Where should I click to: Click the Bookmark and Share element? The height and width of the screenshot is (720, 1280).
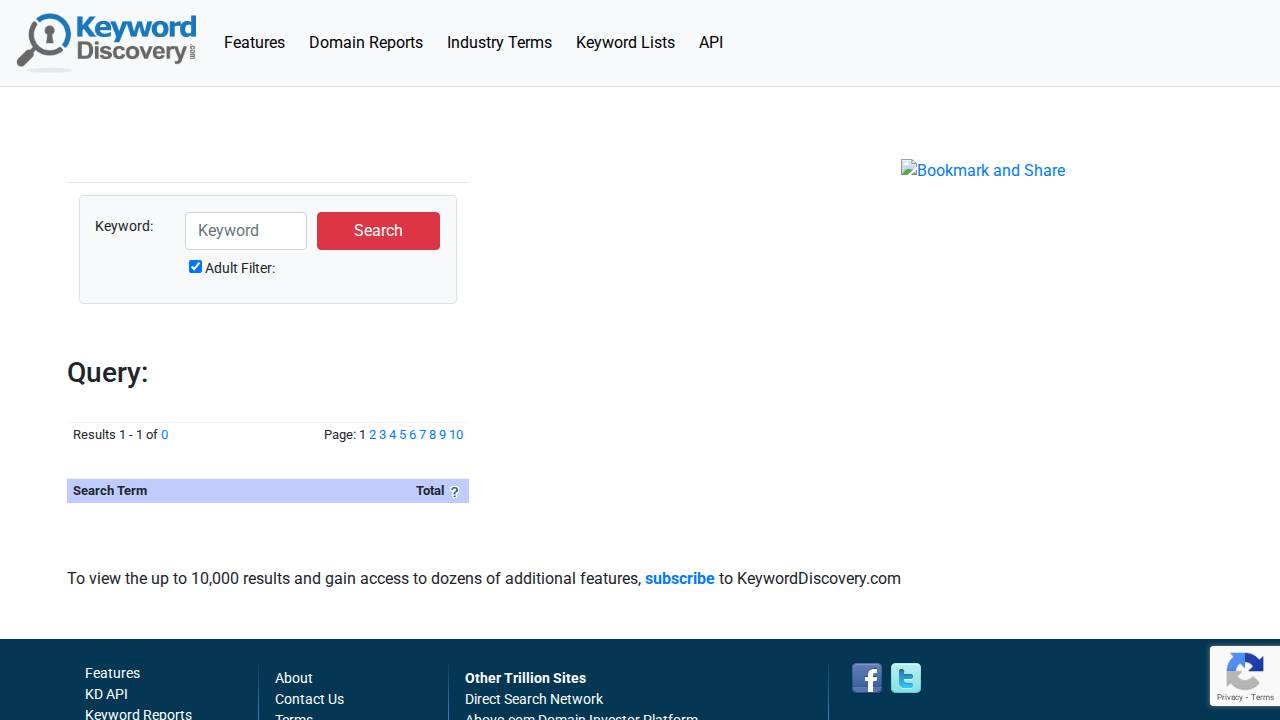point(982,170)
